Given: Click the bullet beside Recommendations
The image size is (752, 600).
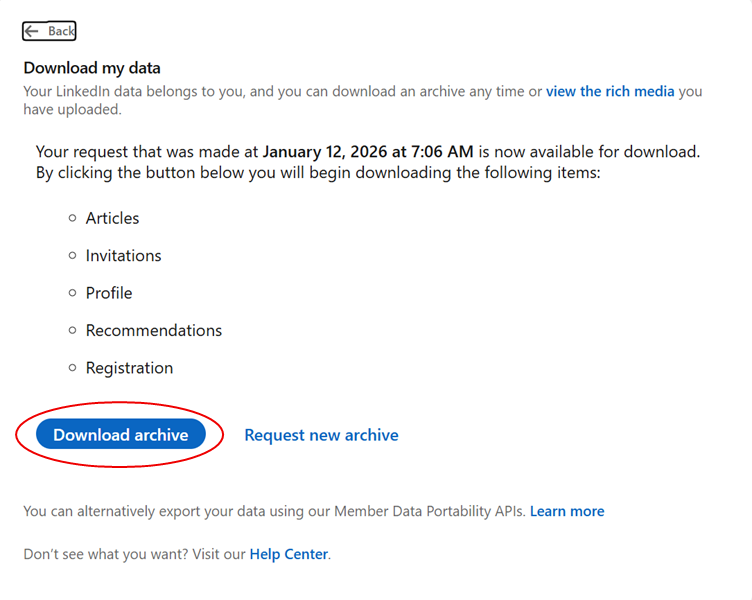Looking at the screenshot, I should click(x=72, y=330).
